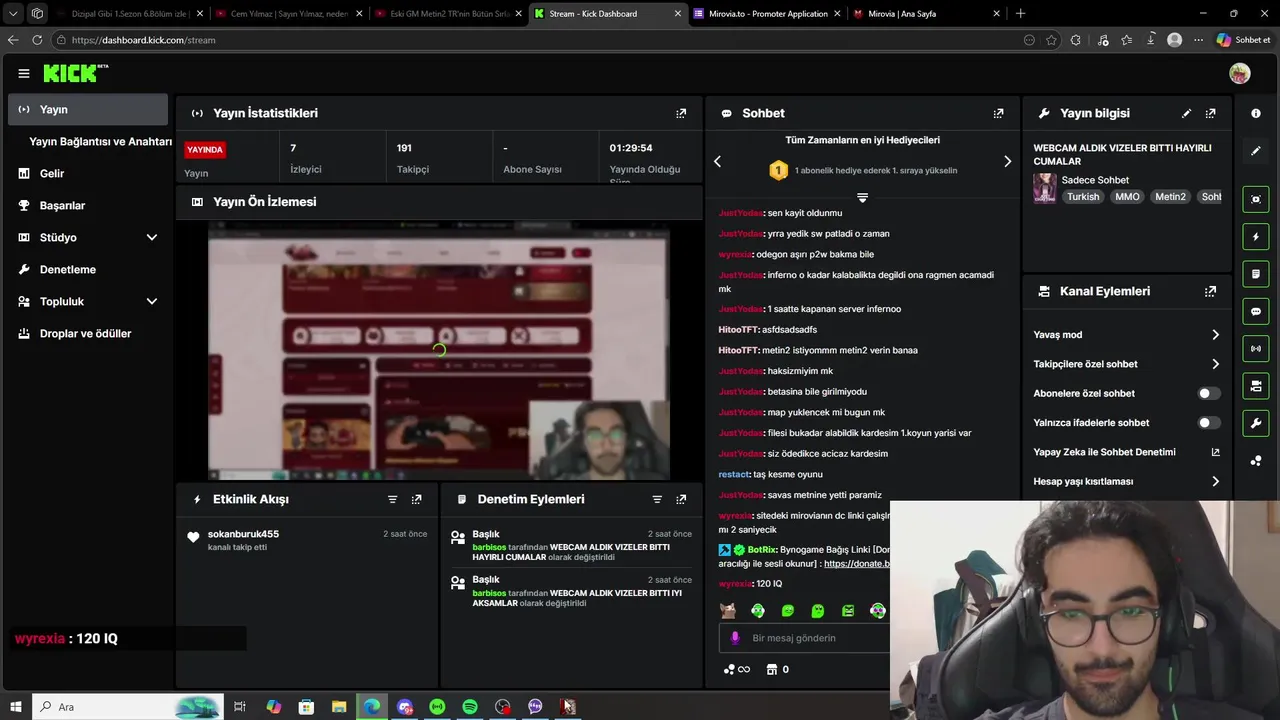
Task: Pop out the Kanal Eylemleri panel
Action: click(1210, 291)
